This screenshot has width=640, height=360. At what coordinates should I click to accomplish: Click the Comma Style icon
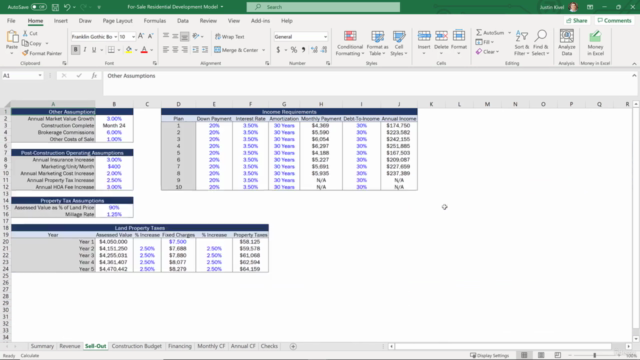303,50
